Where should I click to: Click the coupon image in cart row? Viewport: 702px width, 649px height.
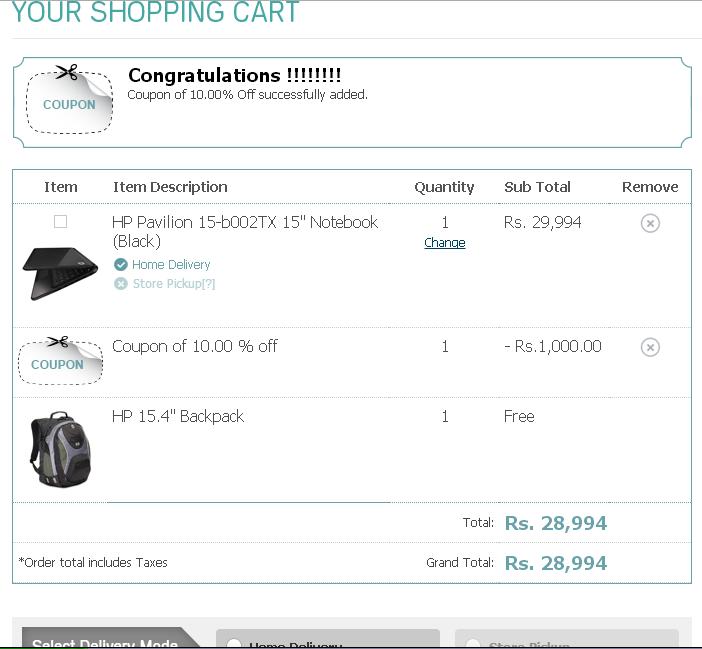pyautogui.click(x=60, y=360)
